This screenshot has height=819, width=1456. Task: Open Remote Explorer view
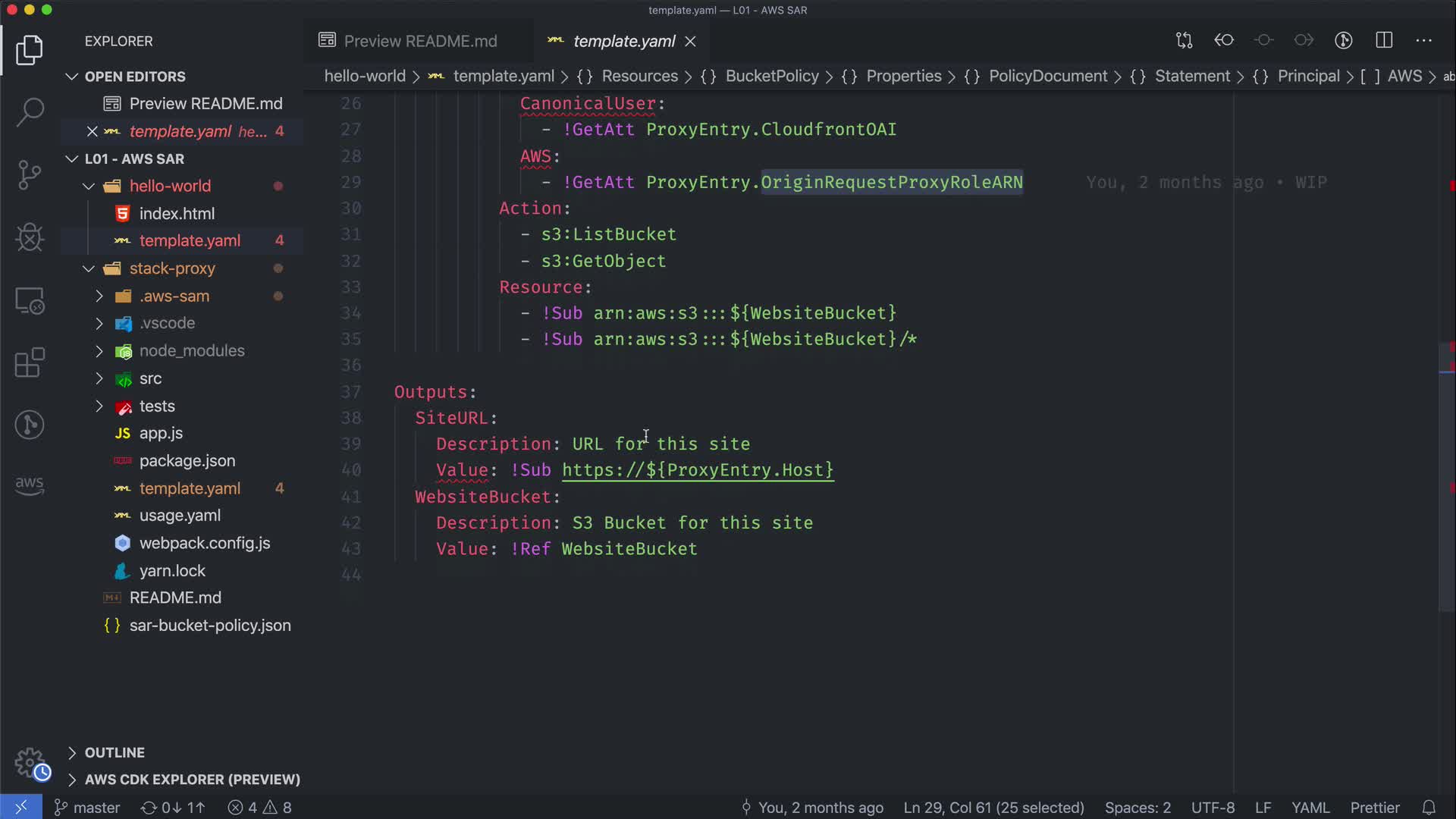pyautogui.click(x=30, y=300)
